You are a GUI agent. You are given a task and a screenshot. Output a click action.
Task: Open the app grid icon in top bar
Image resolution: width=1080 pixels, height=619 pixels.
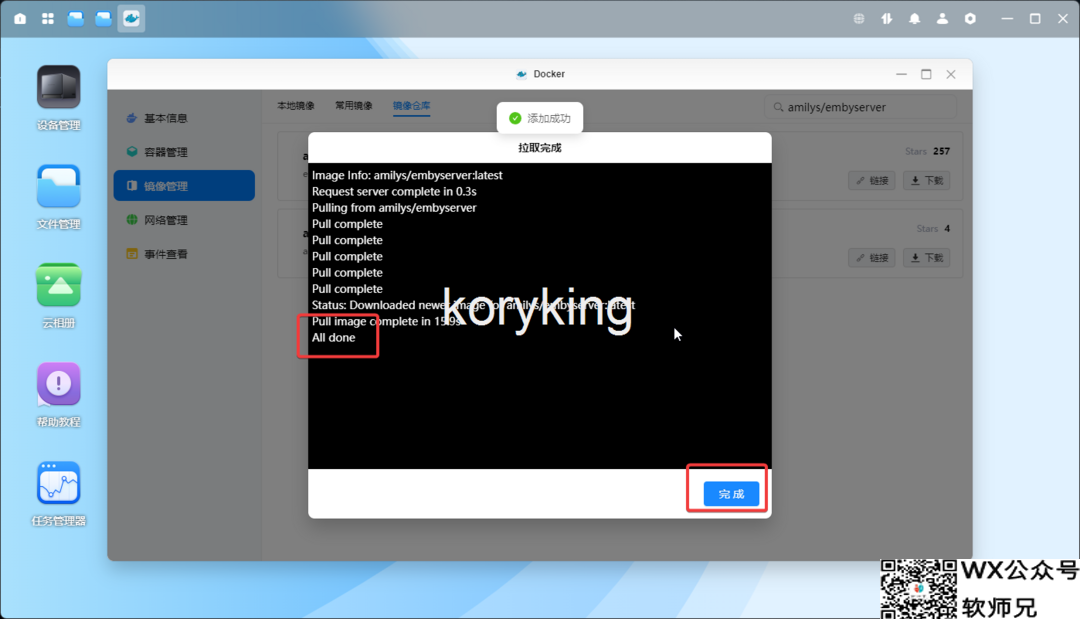[48, 19]
